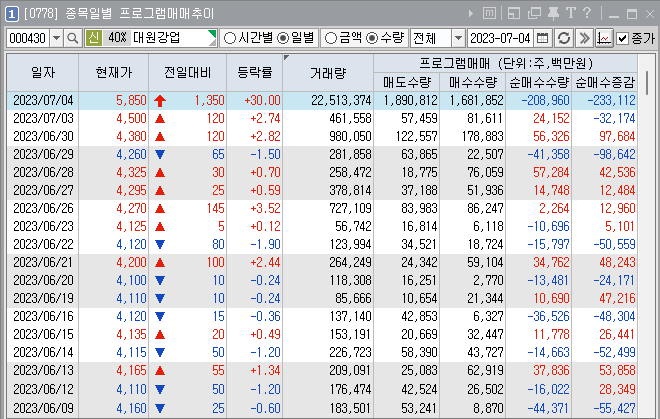Click the 매수수량 column header

tap(473, 82)
